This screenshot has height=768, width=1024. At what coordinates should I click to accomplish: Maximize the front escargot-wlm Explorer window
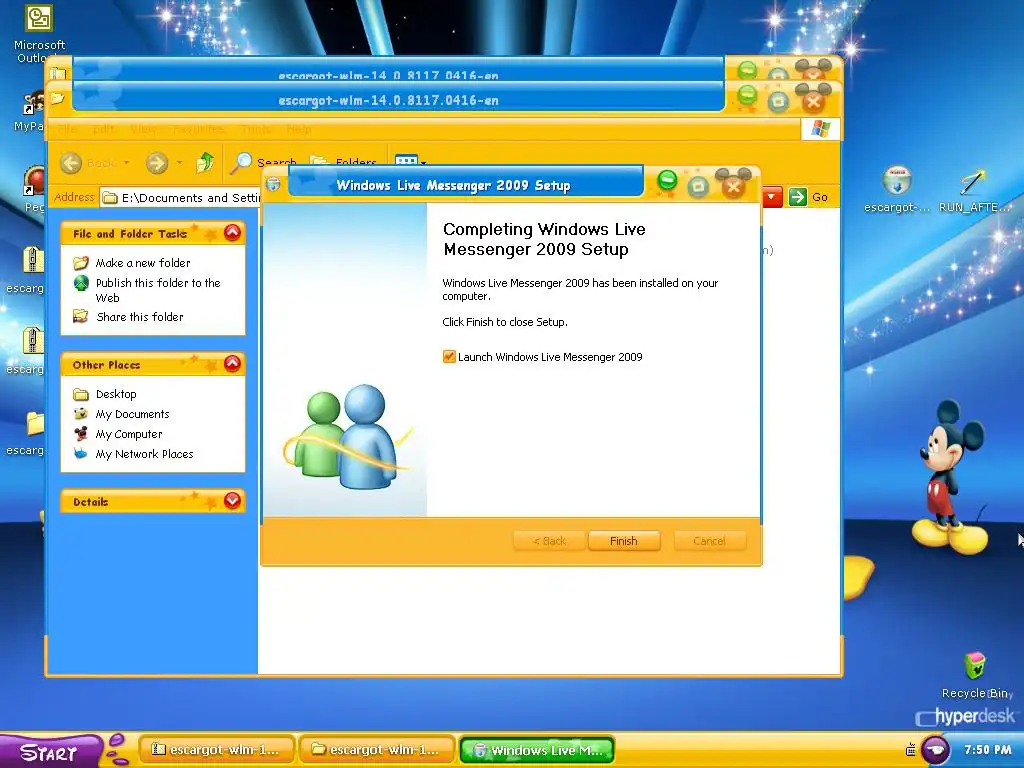[778, 101]
